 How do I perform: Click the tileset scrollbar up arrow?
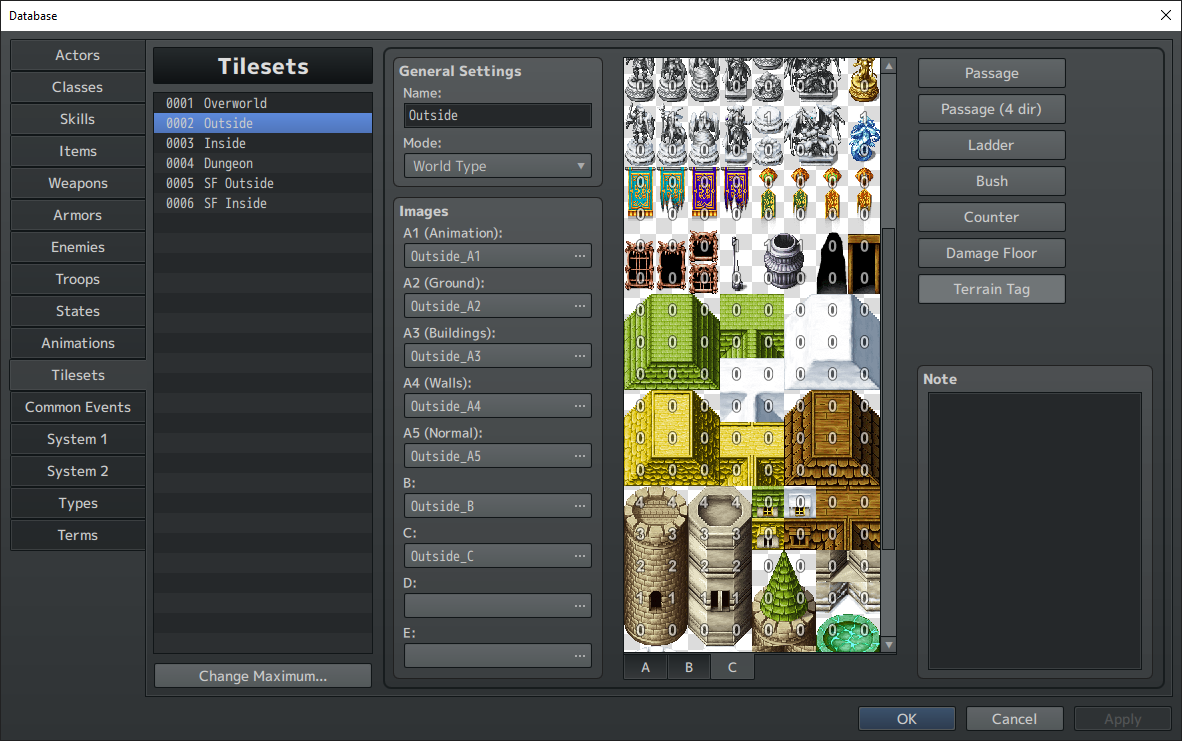[x=889, y=66]
